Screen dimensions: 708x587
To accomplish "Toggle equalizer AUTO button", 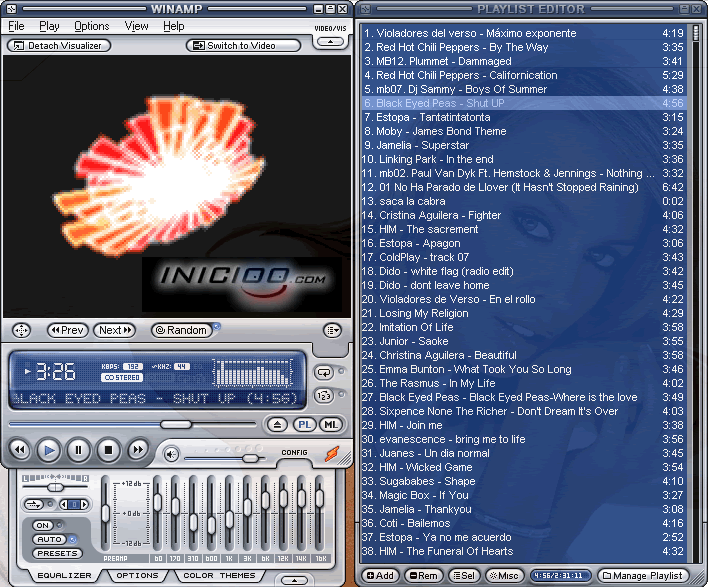I will coord(49,539).
